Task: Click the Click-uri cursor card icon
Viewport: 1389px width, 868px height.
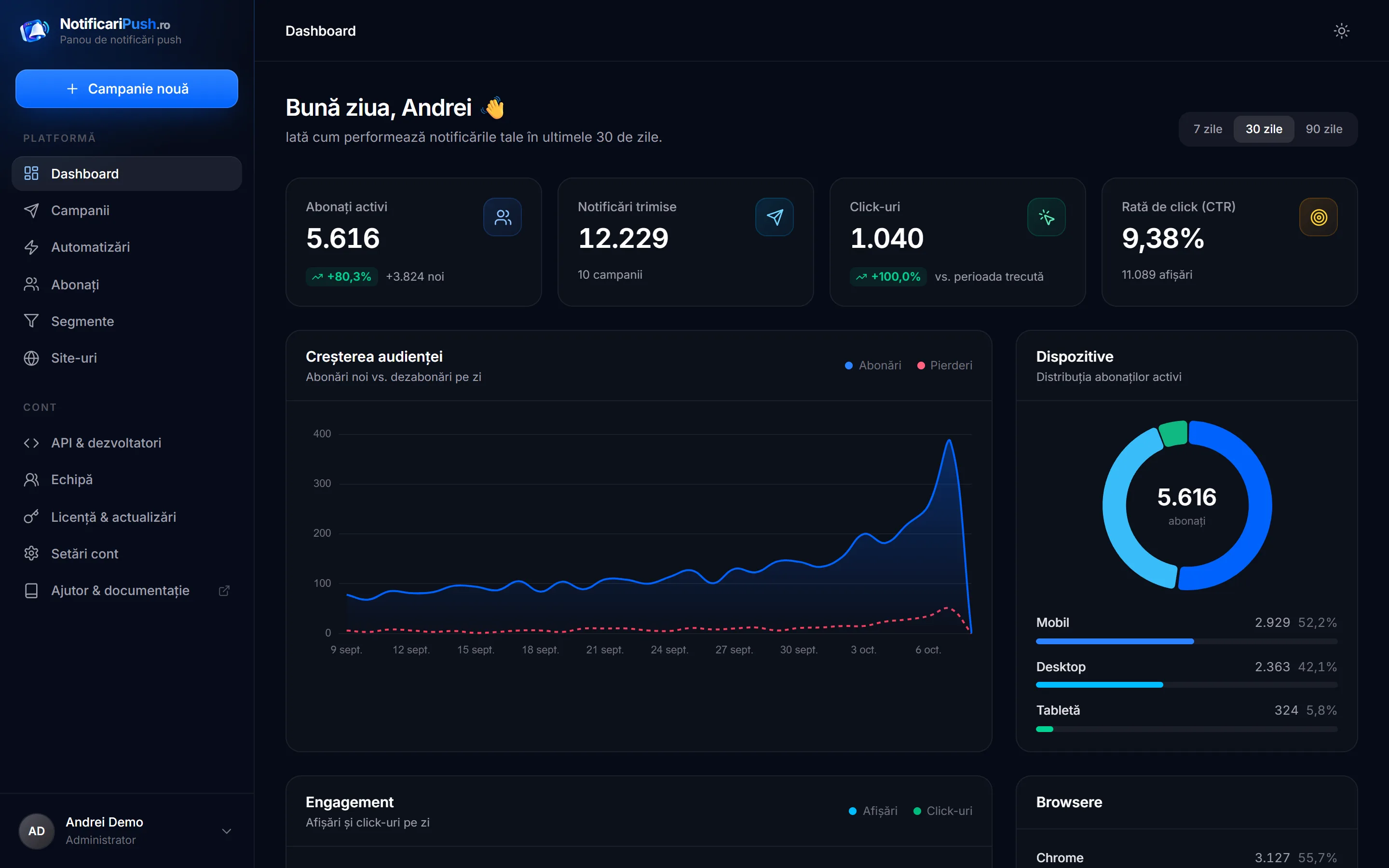Action: coord(1047,217)
